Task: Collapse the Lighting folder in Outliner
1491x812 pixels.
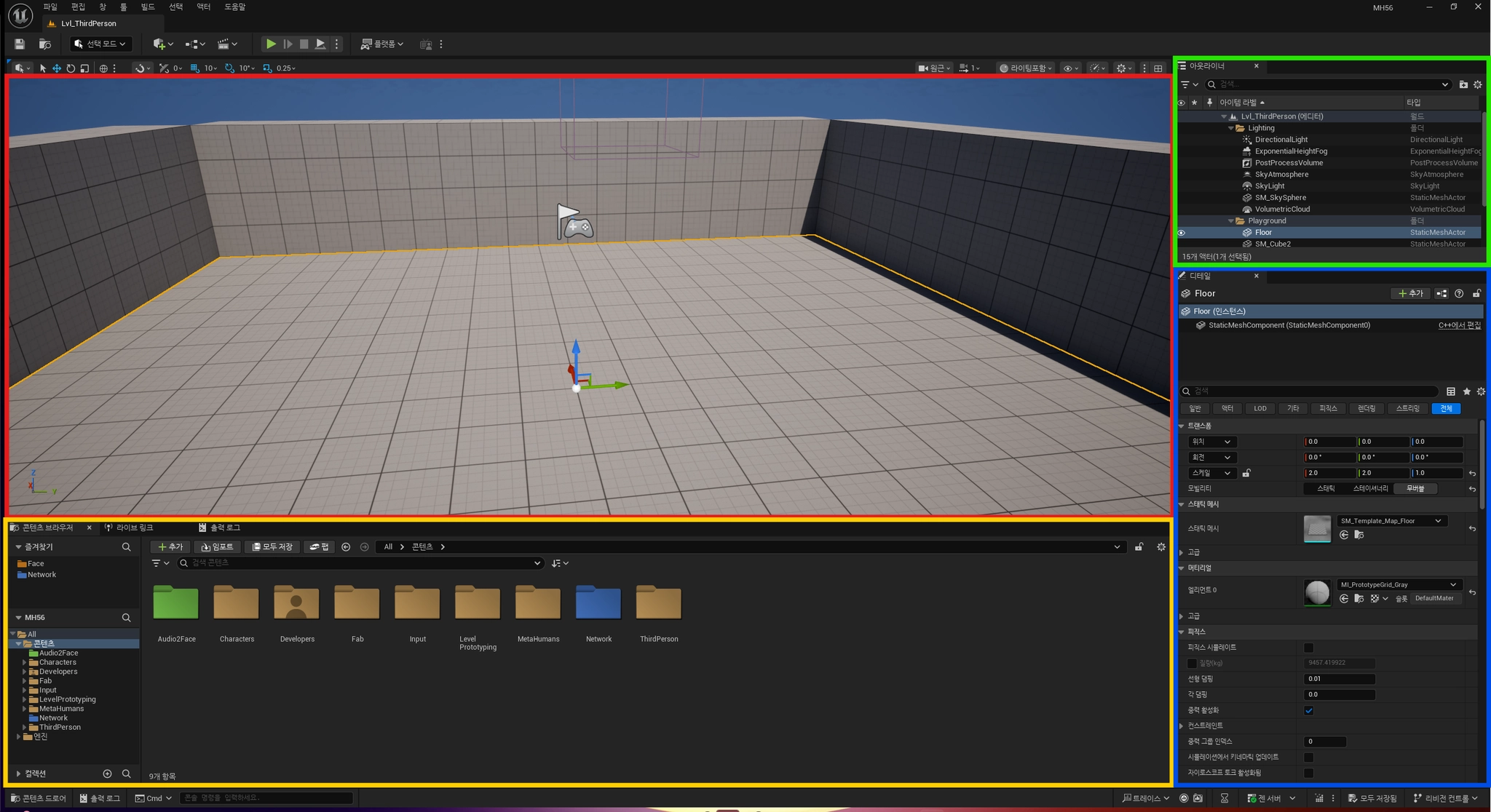Action: click(1231, 128)
